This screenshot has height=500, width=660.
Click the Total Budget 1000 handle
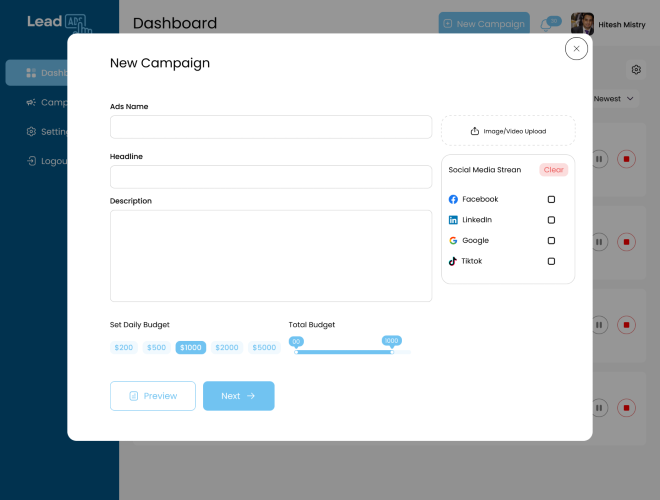coord(392,352)
